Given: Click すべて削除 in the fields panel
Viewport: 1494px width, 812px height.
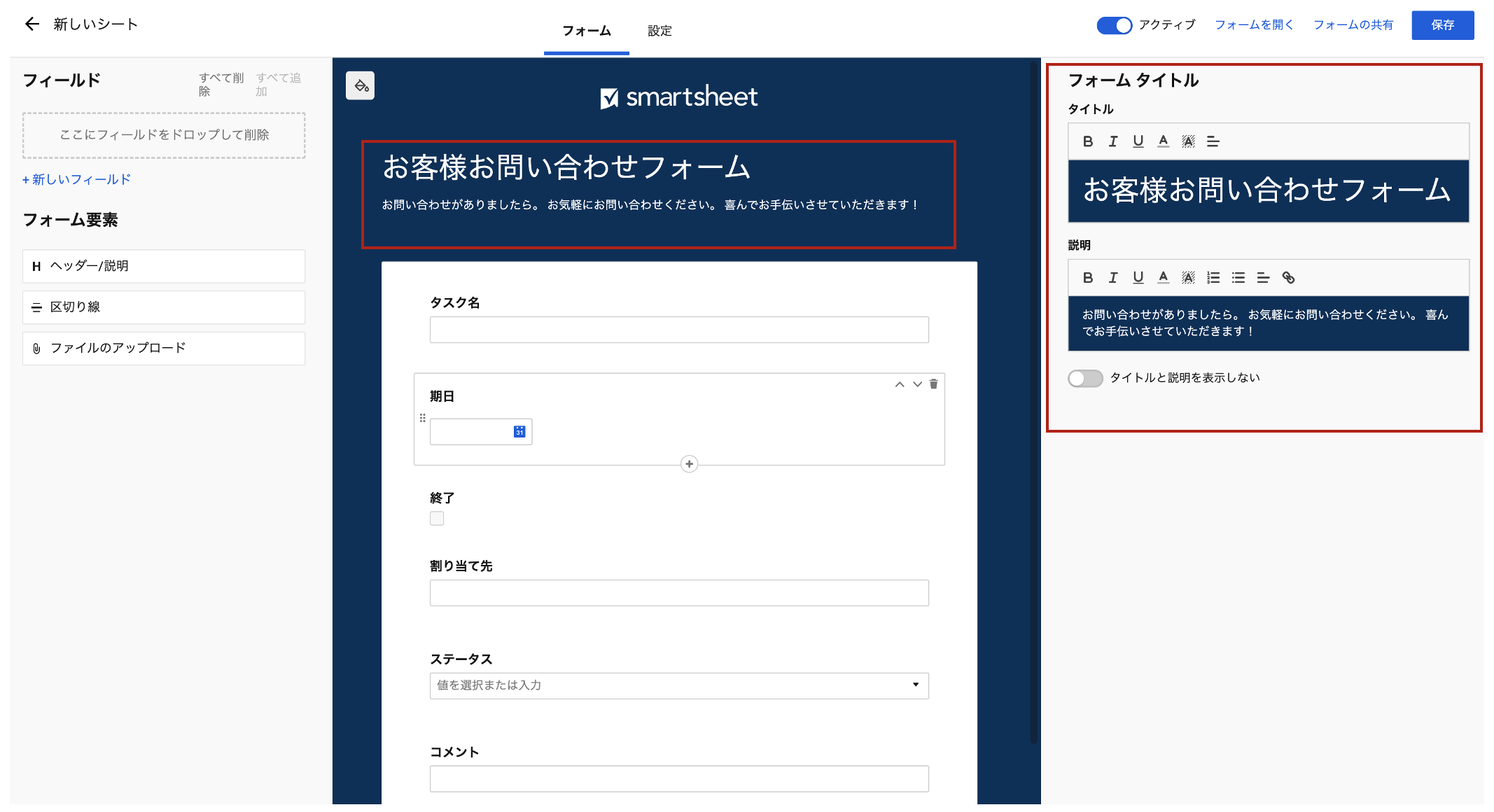Looking at the screenshot, I should pyautogui.click(x=221, y=85).
